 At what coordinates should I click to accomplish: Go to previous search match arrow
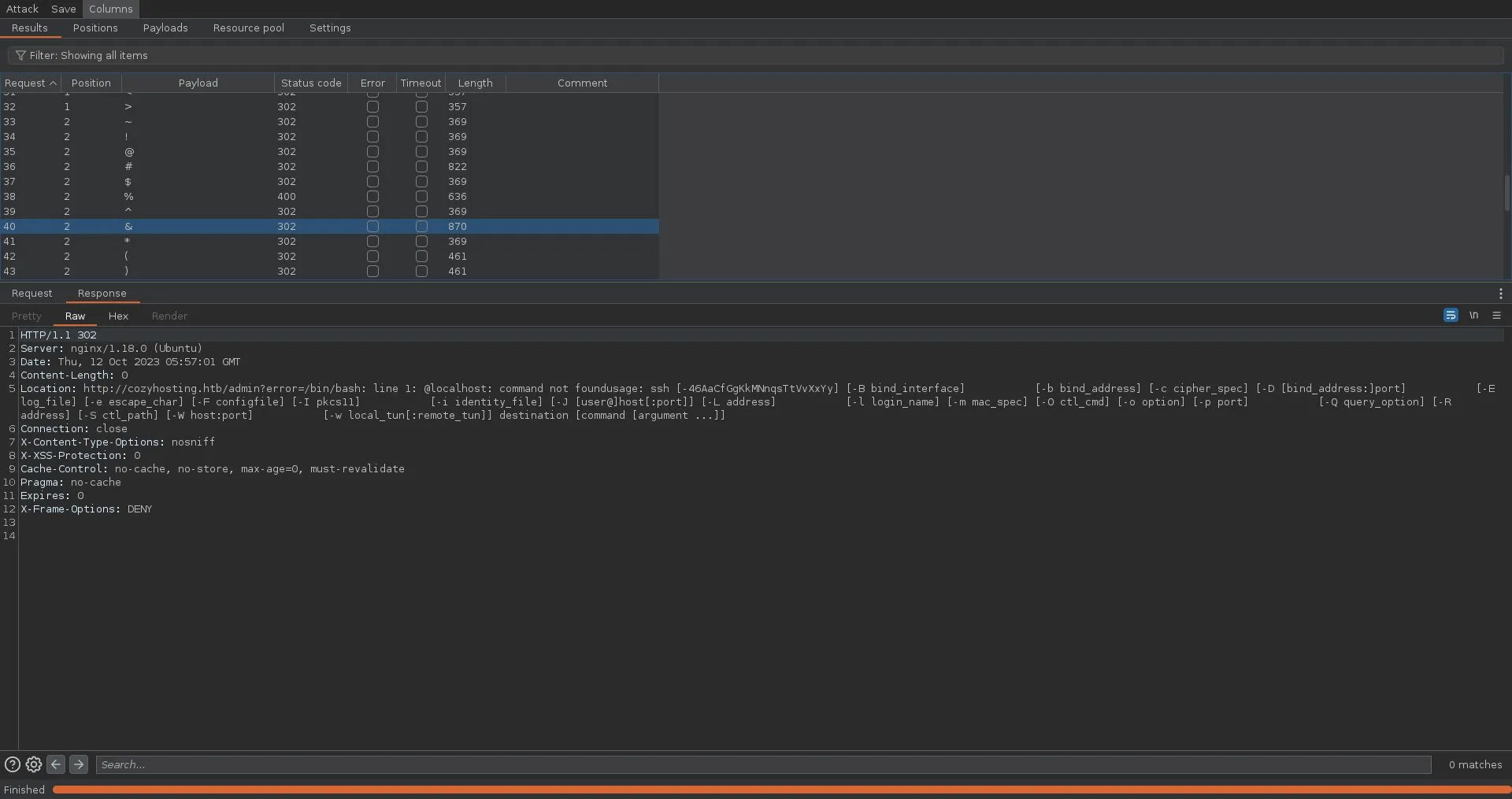[x=56, y=764]
